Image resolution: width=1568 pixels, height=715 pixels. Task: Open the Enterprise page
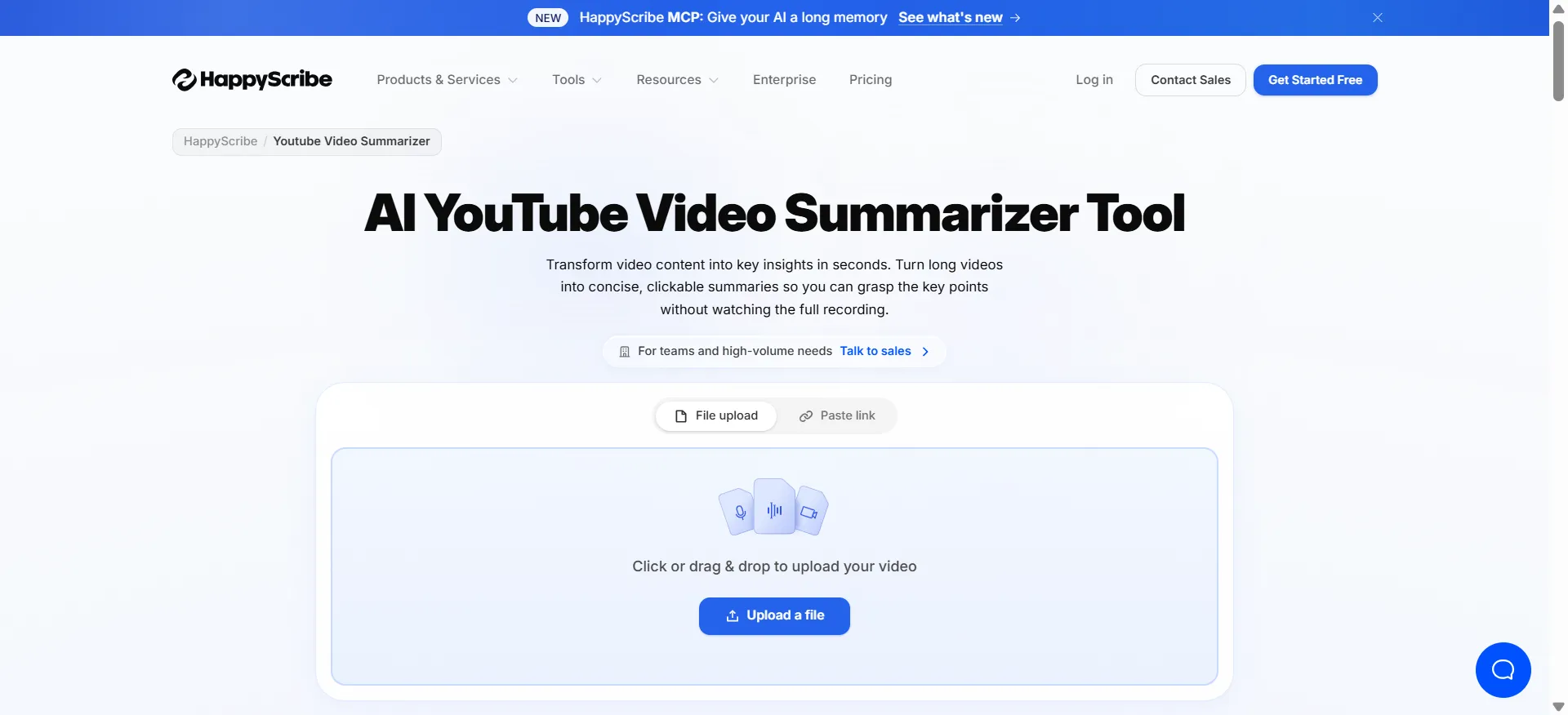[784, 80]
